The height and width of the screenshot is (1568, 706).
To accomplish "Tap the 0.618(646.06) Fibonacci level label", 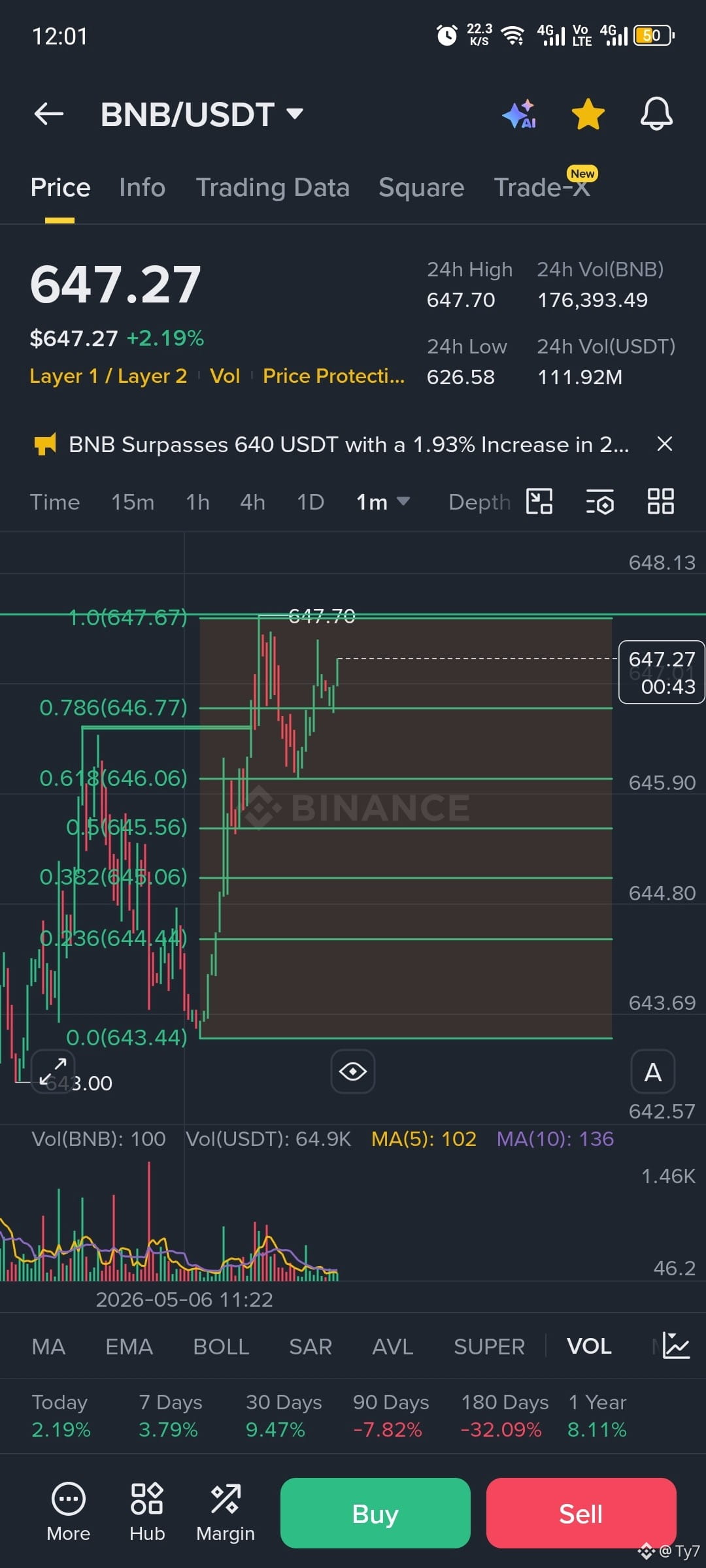I will click(114, 778).
